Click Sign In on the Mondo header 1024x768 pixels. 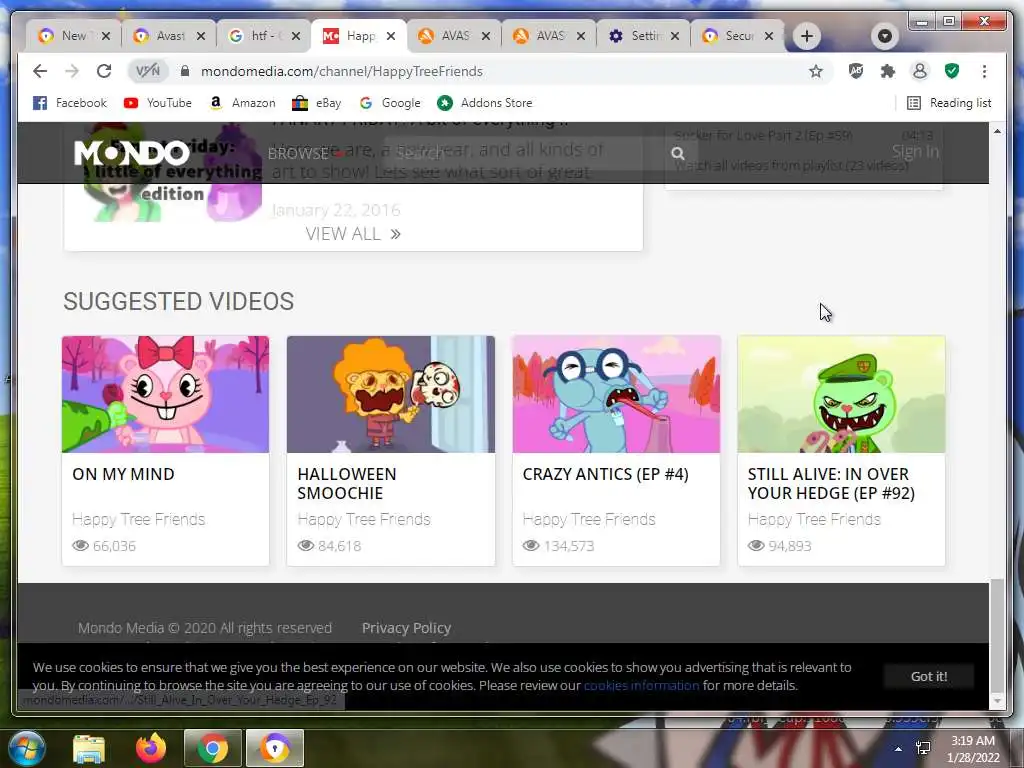point(916,152)
